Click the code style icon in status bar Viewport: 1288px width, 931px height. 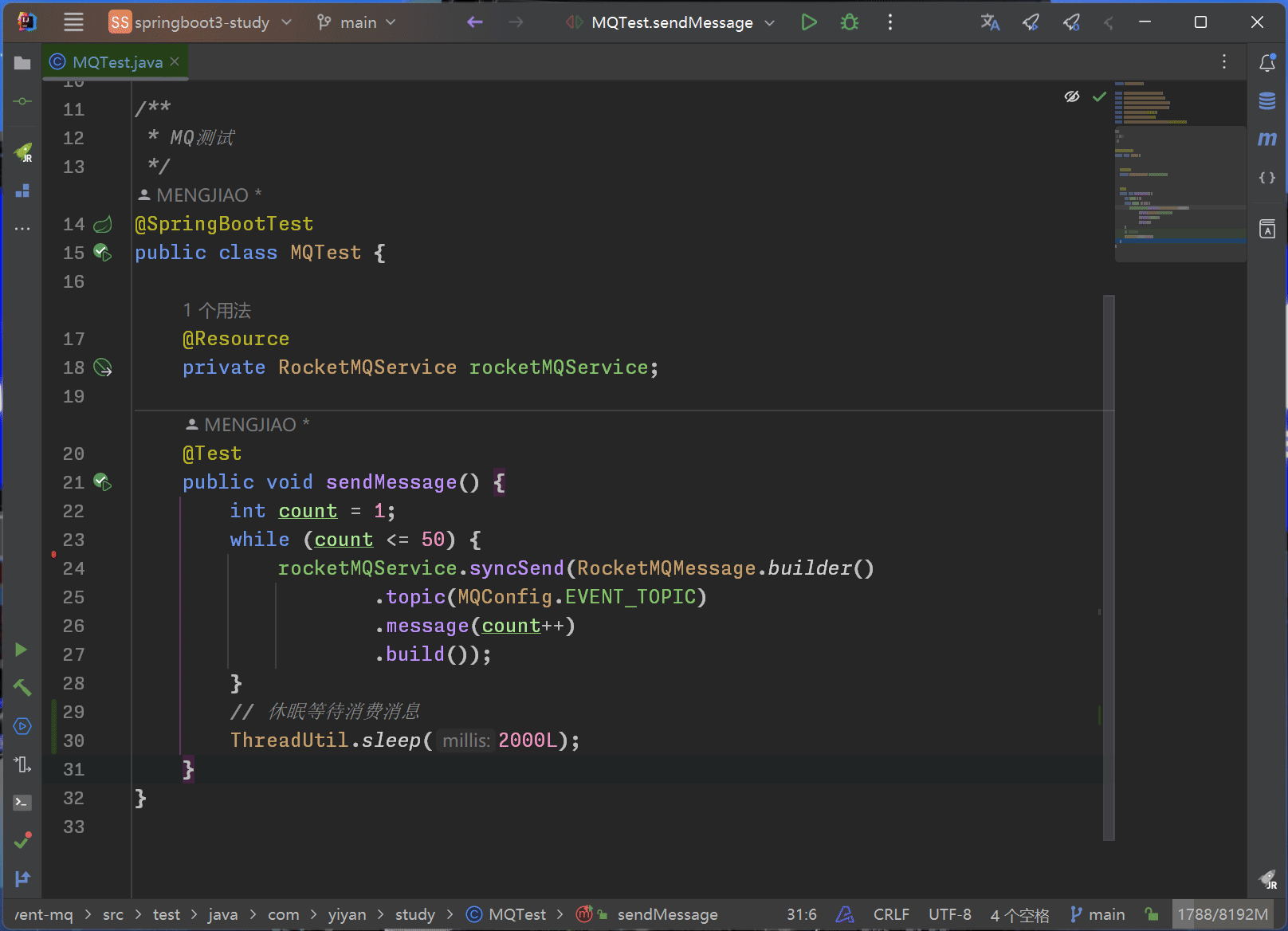click(x=845, y=914)
